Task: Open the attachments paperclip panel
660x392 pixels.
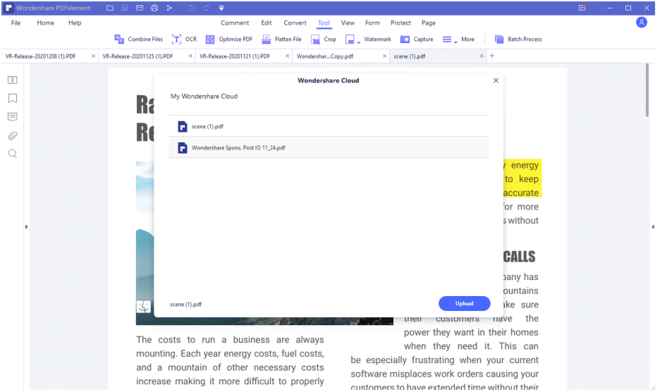Action: coord(13,136)
